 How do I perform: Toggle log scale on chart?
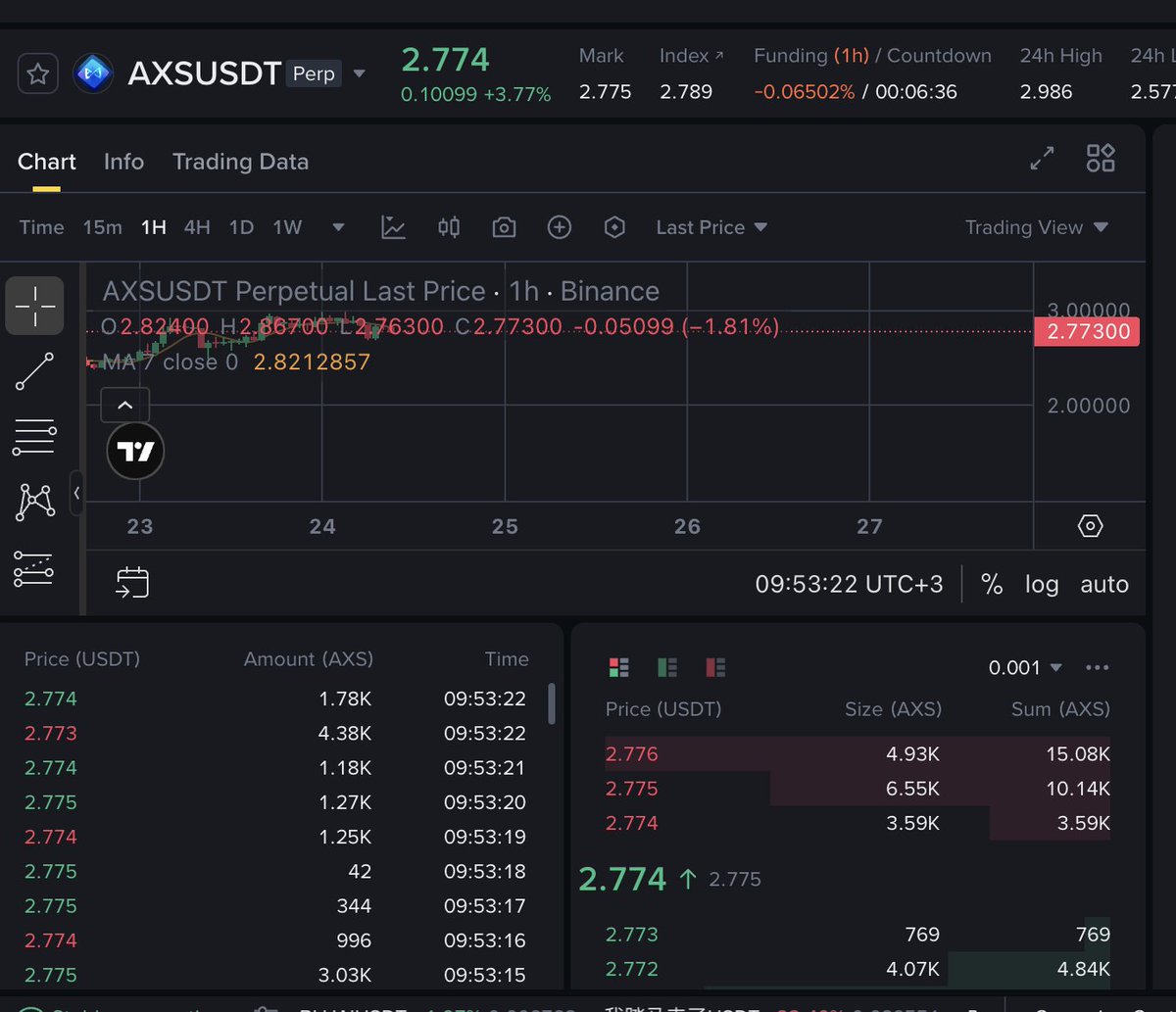click(1042, 584)
